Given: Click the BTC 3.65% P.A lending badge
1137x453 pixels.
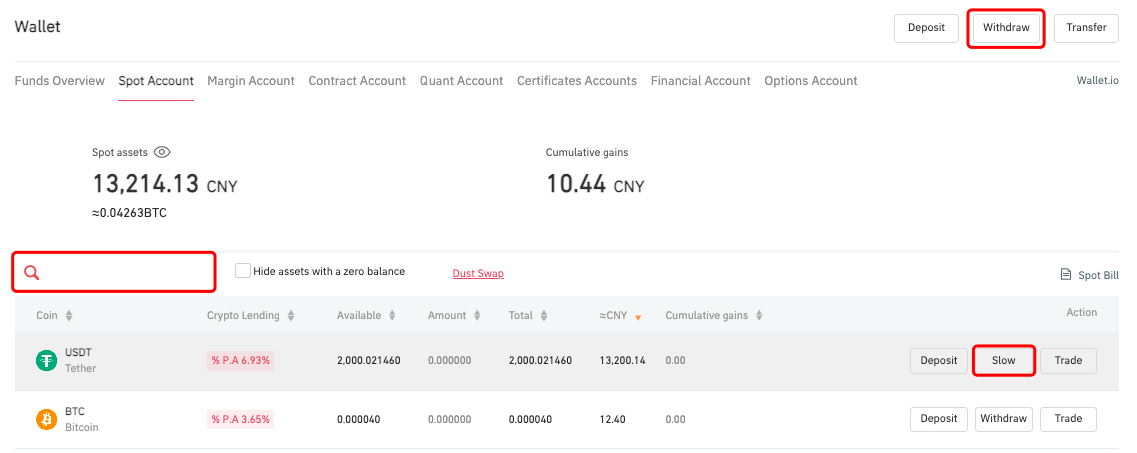Looking at the screenshot, I should click(241, 419).
